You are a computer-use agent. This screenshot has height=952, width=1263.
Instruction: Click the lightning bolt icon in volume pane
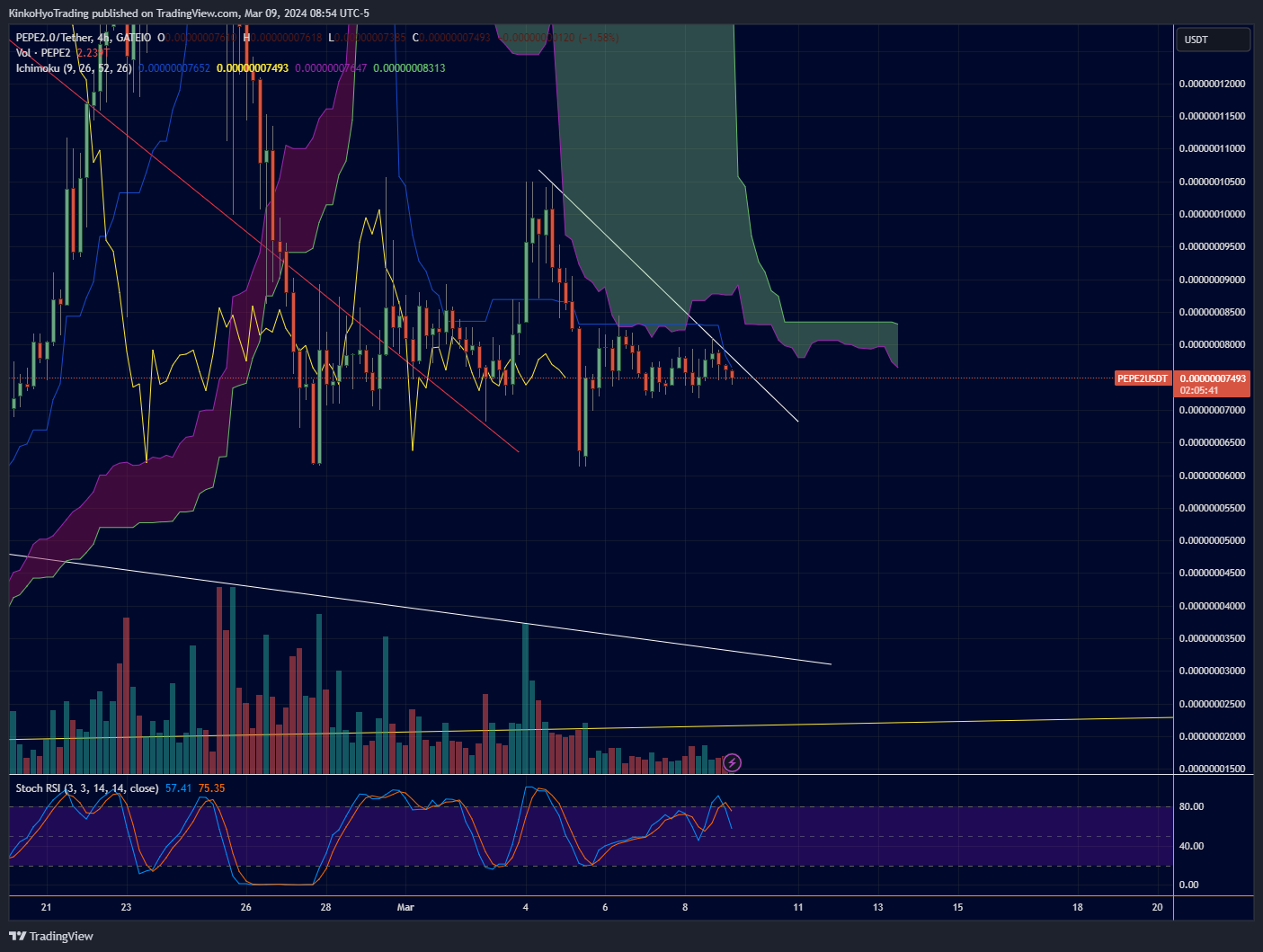(x=733, y=763)
